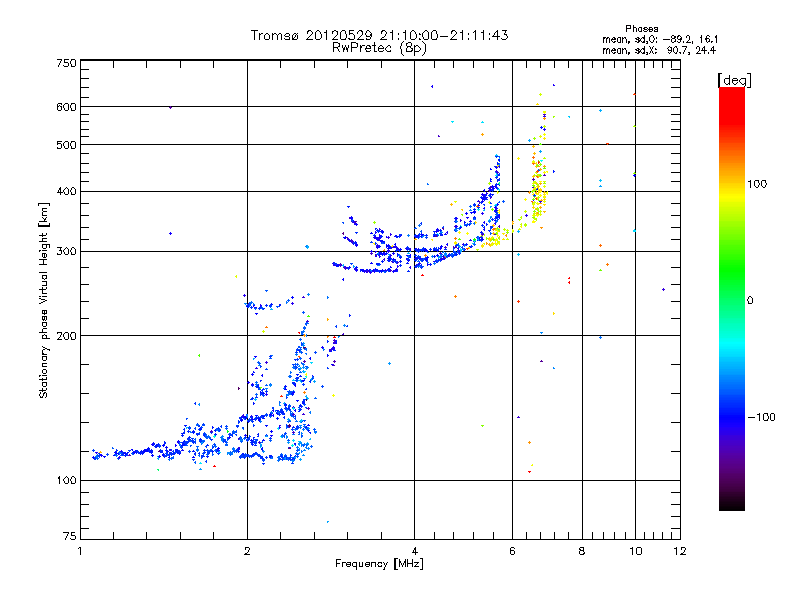Screen dimensions: 800x600
Task: Click the y-axis tick label '750'
Action: pos(66,63)
